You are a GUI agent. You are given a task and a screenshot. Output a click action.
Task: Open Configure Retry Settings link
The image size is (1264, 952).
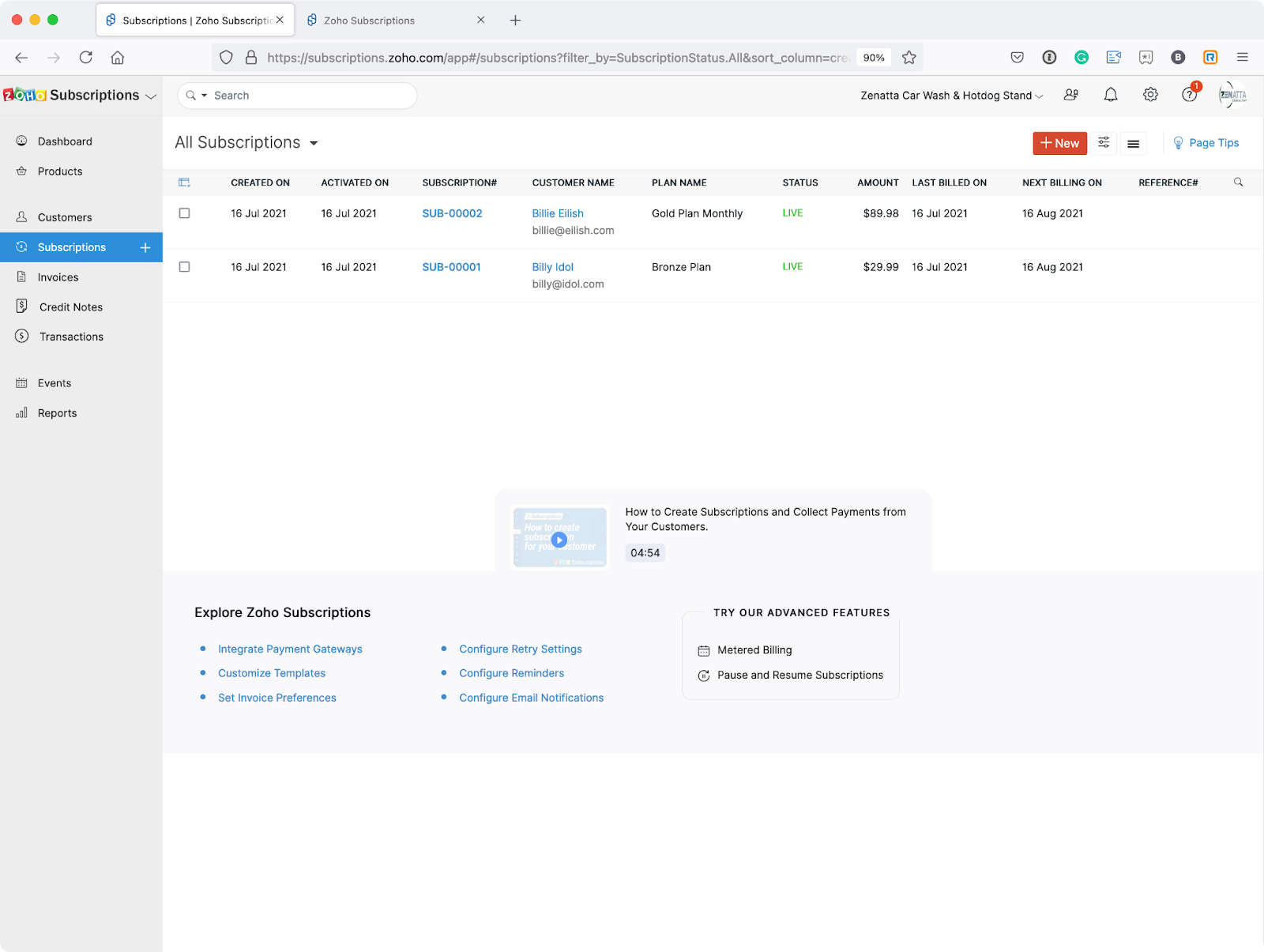click(521, 649)
